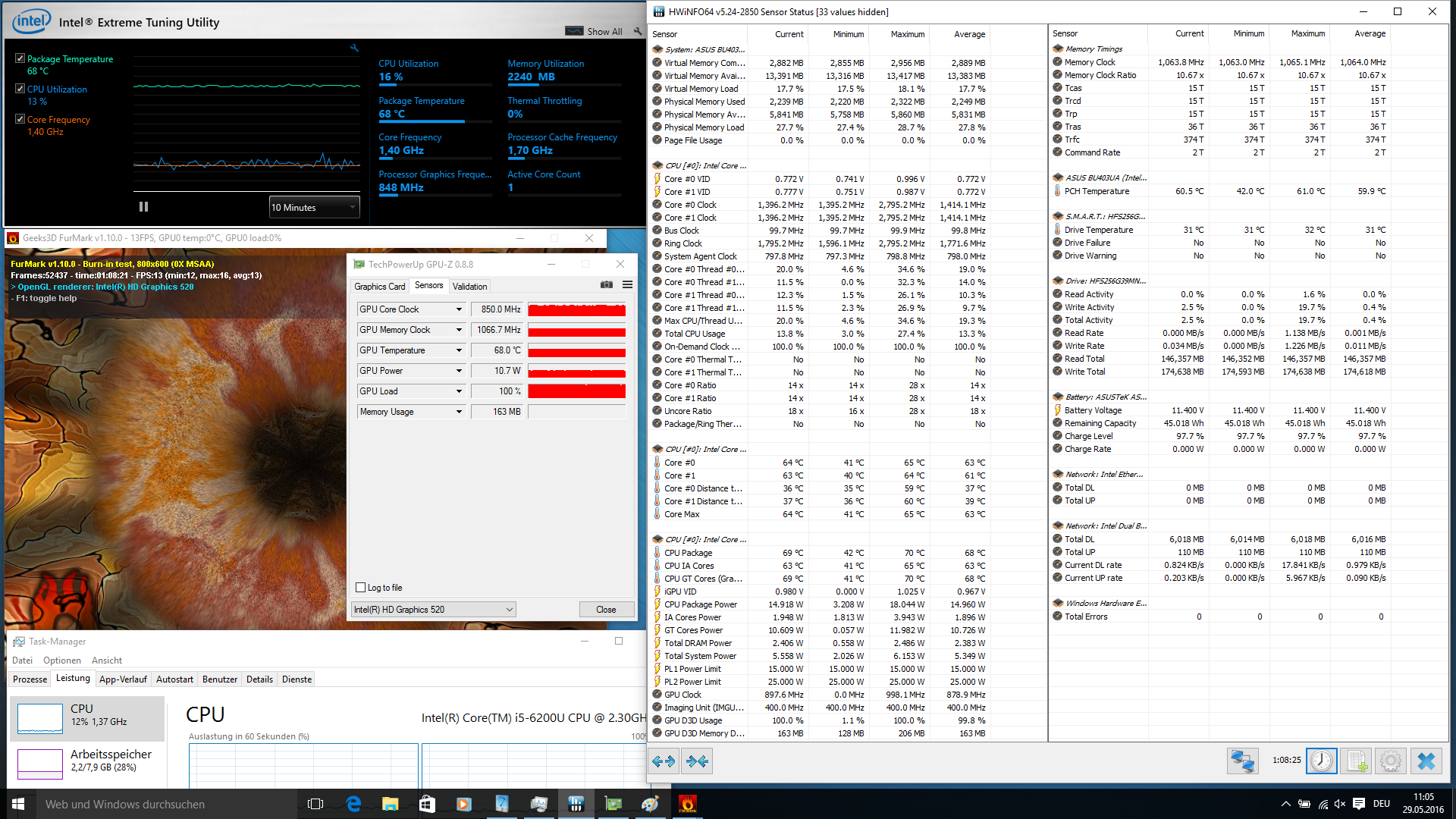Image resolution: width=1456 pixels, height=819 pixels.
Task: Click the Close button in GPU-Z
Action: tap(606, 610)
